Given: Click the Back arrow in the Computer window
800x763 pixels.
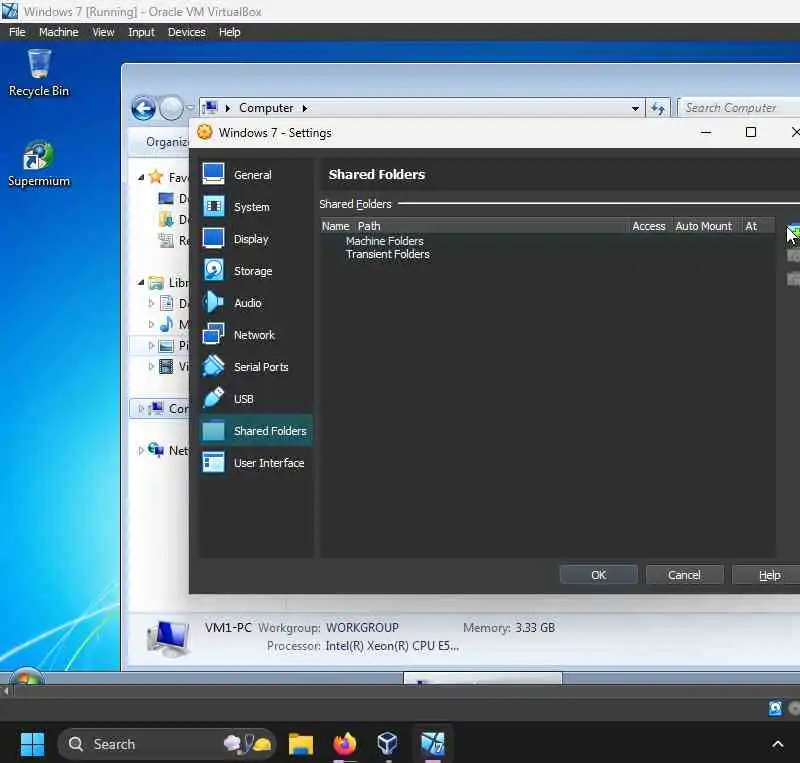Looking at the screenshot, I should [143, 108].
